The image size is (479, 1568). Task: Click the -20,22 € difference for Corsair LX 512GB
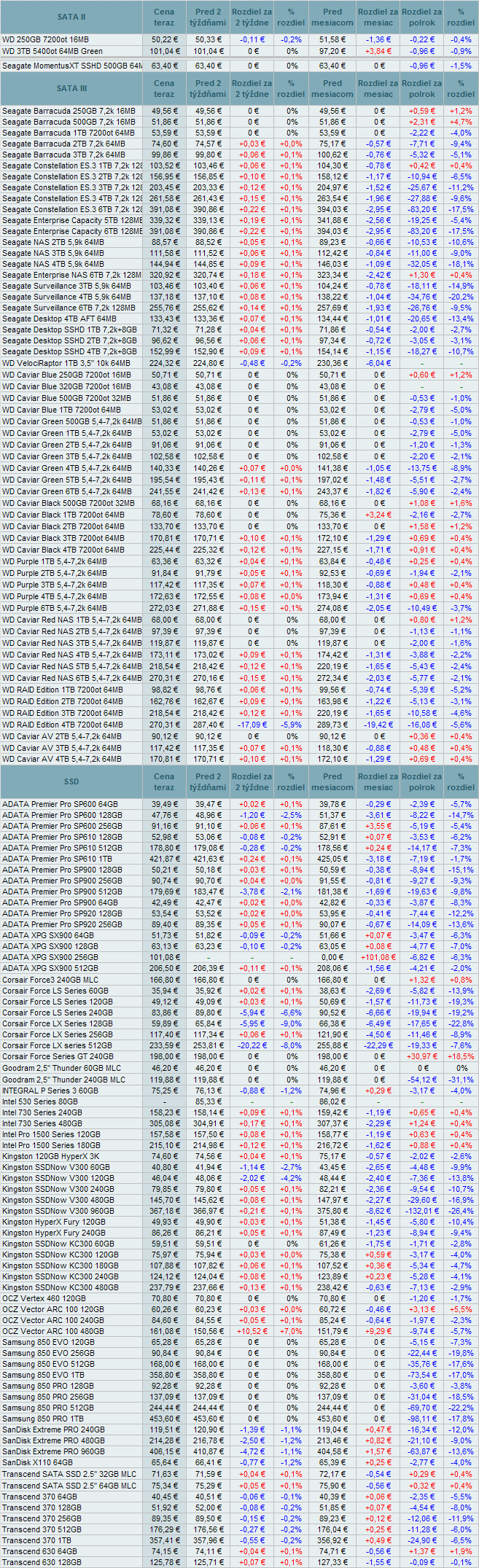pyautogui.click(x=252, y=1045)
